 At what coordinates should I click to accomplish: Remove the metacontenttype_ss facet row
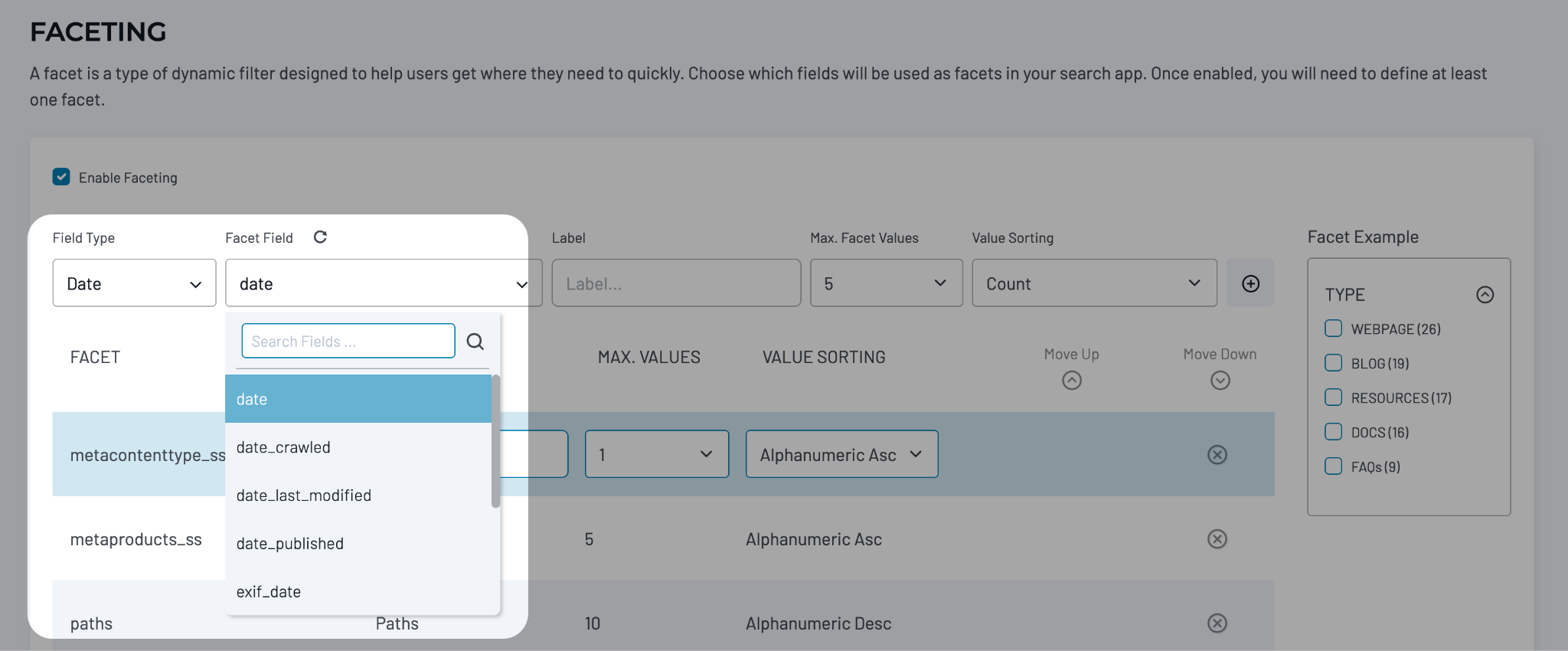point(1217,455)
